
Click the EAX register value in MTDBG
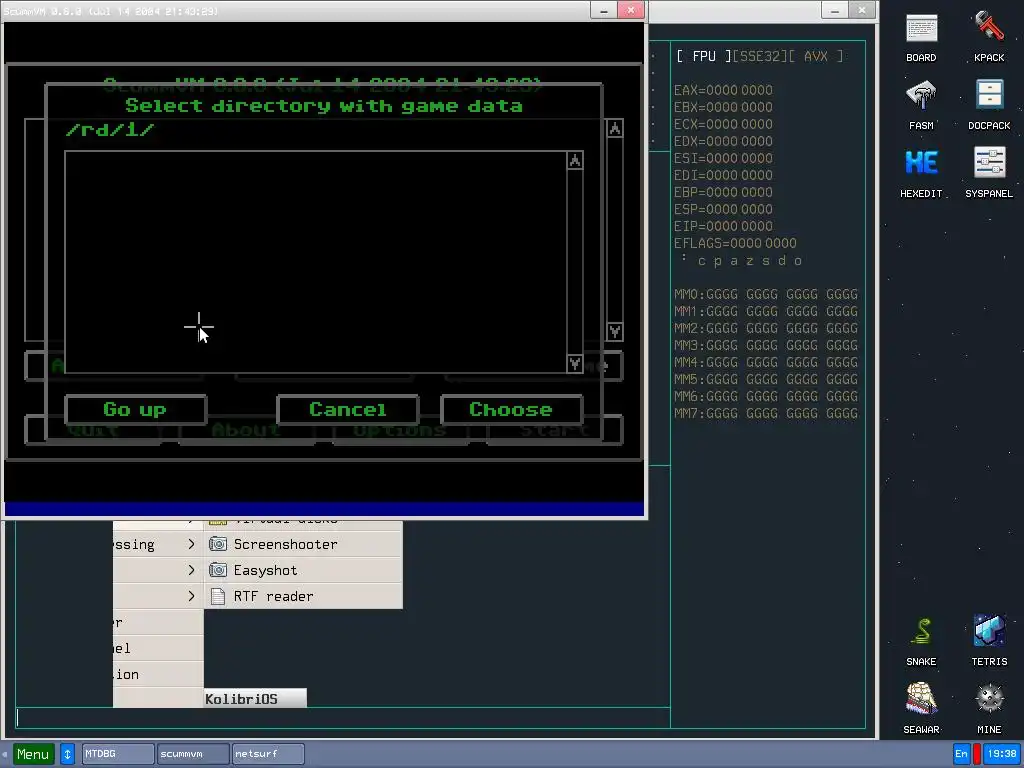(739, 90)
